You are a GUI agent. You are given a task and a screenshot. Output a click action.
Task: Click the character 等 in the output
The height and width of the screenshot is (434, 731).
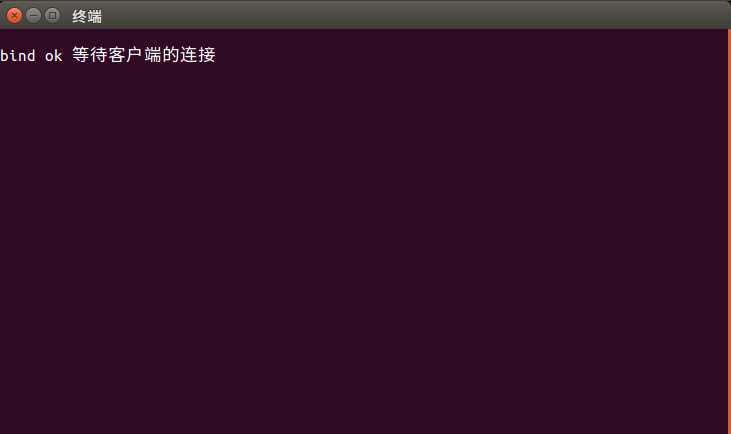click(81, 55)
